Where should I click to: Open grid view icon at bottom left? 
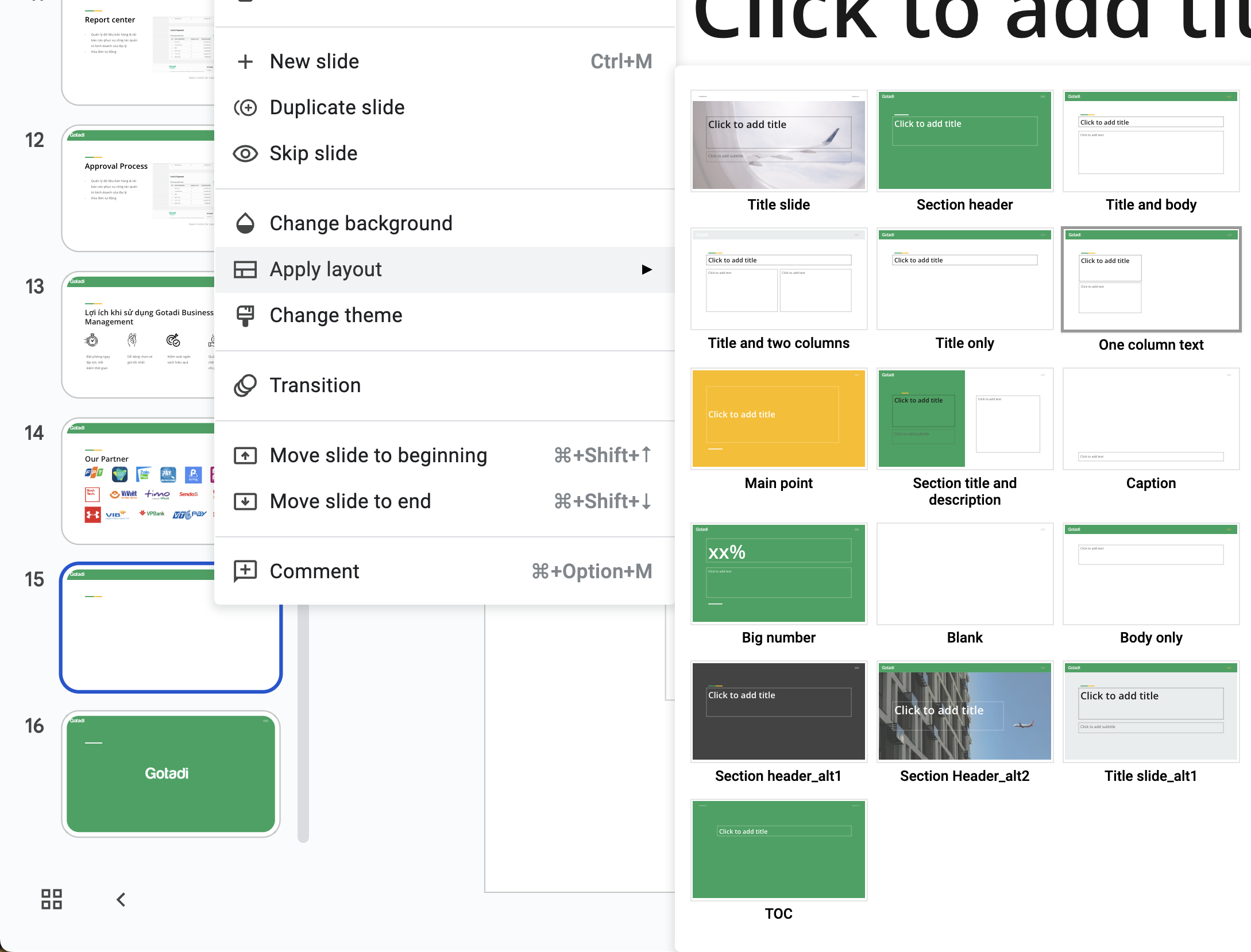[52, 899]
